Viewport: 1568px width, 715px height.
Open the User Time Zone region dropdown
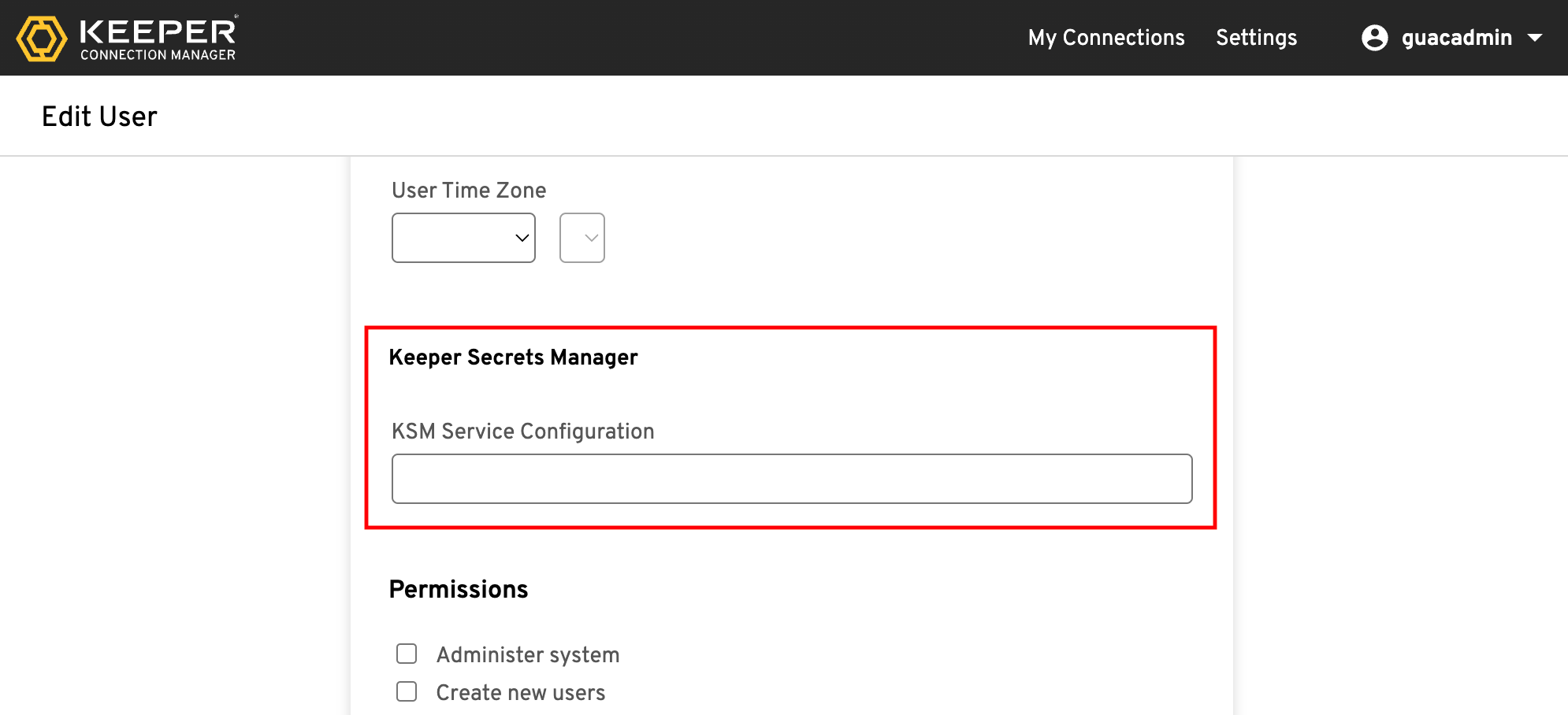tap(463, 238)
